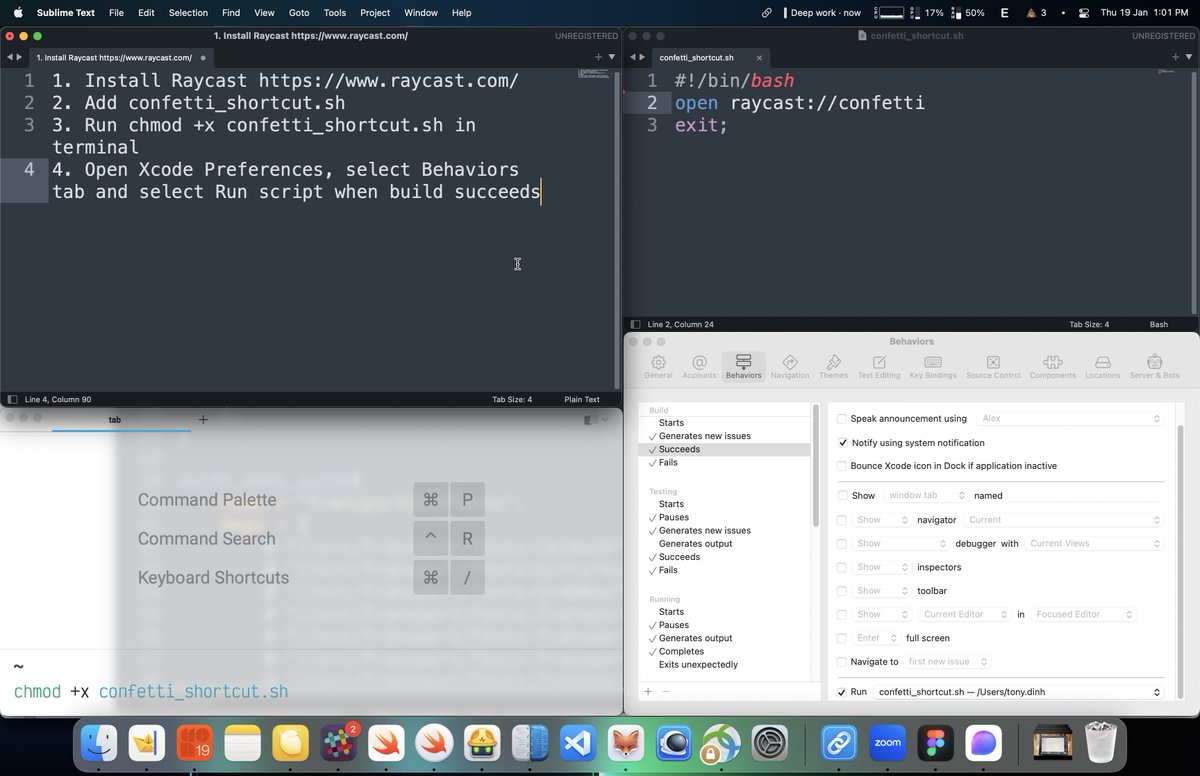Toggle sidebar icon in confetti_shortcut.sh status bar
The height and width of the screenshot is (776, 1200).
tap(635, 324)
